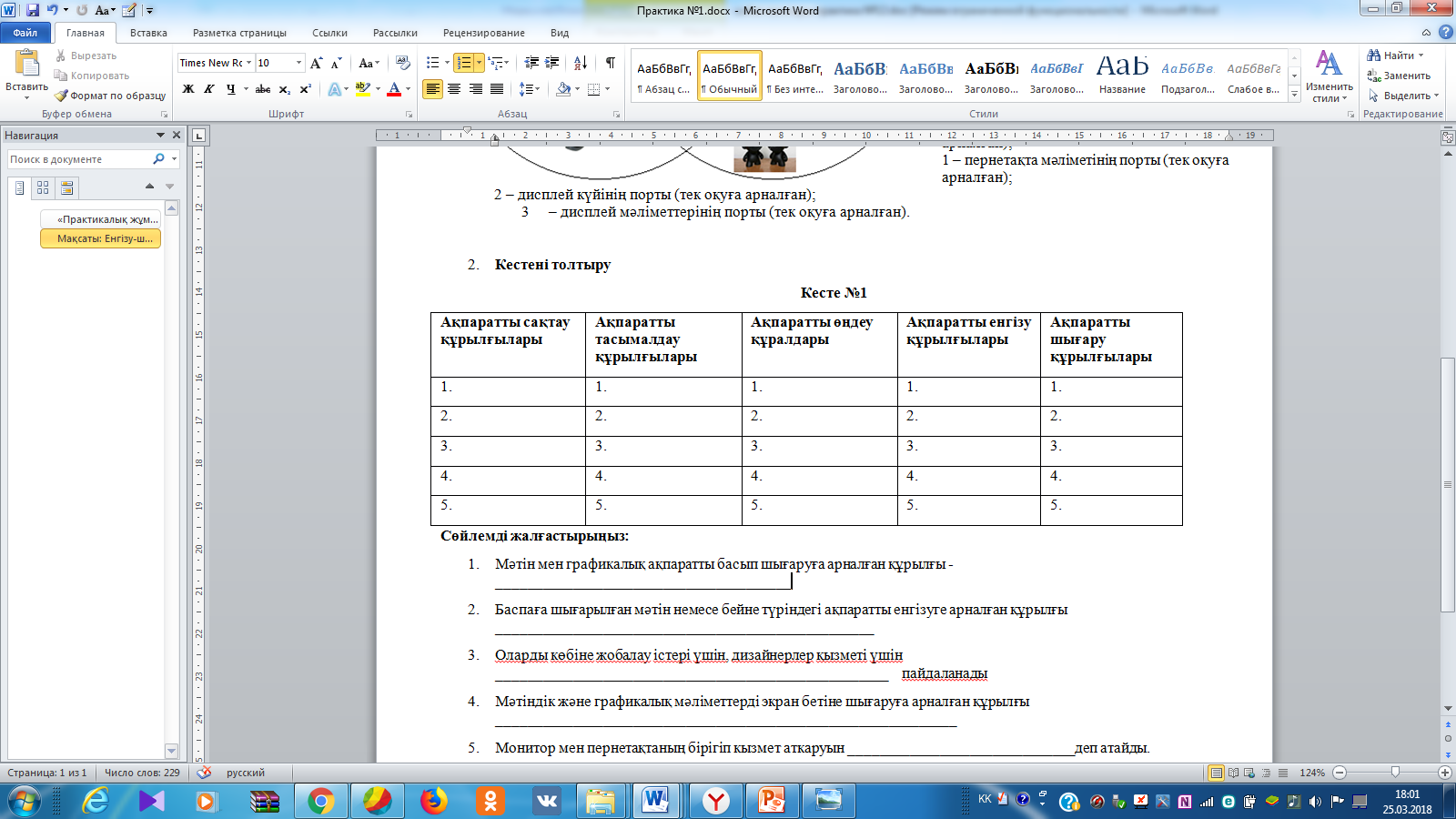Show paragraph marks with pilcrow button
1456x819 pixels.
[610, 63]
